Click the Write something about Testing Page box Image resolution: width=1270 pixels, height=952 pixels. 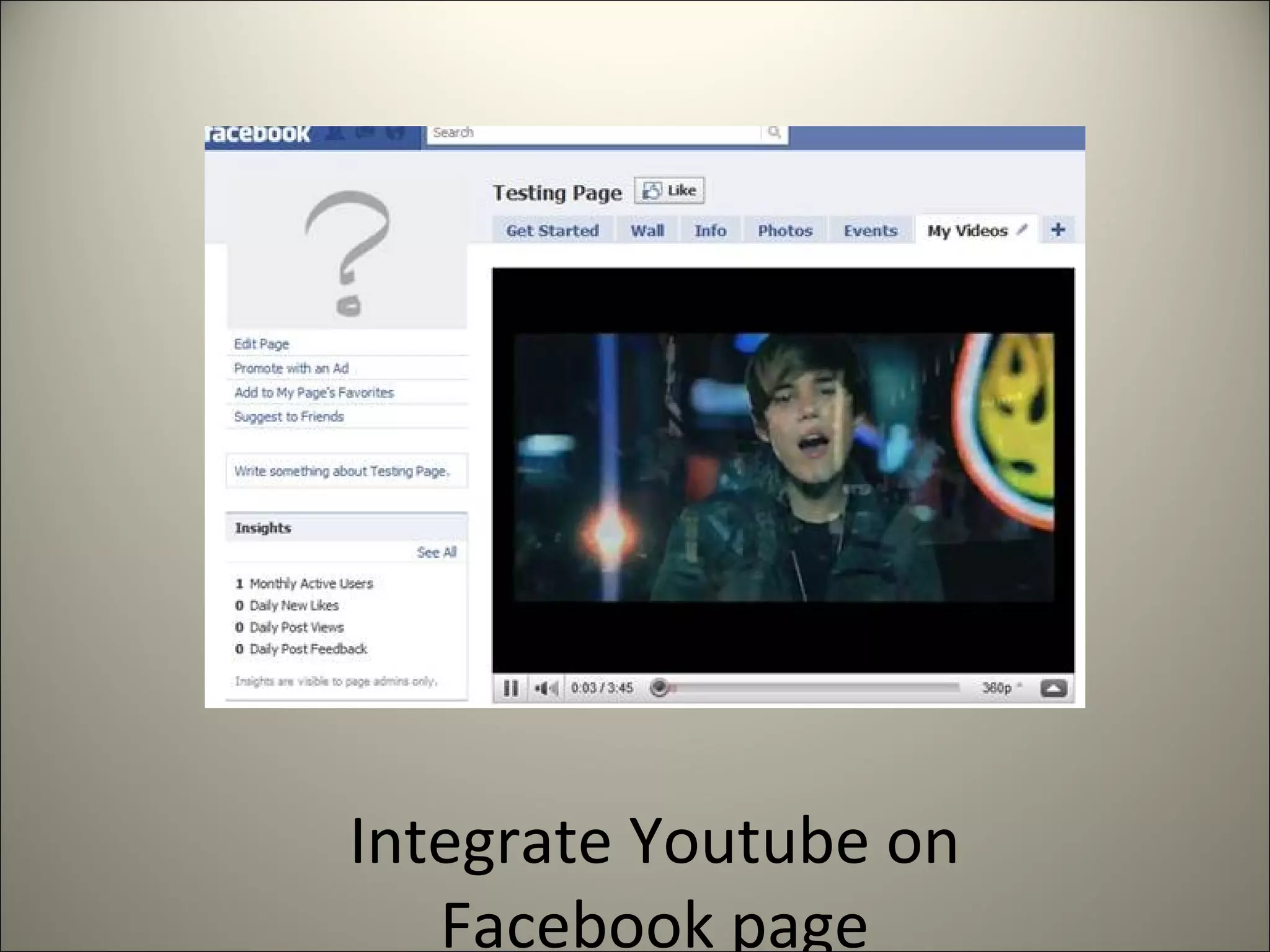pyautogui.click(x=347, y=471)
